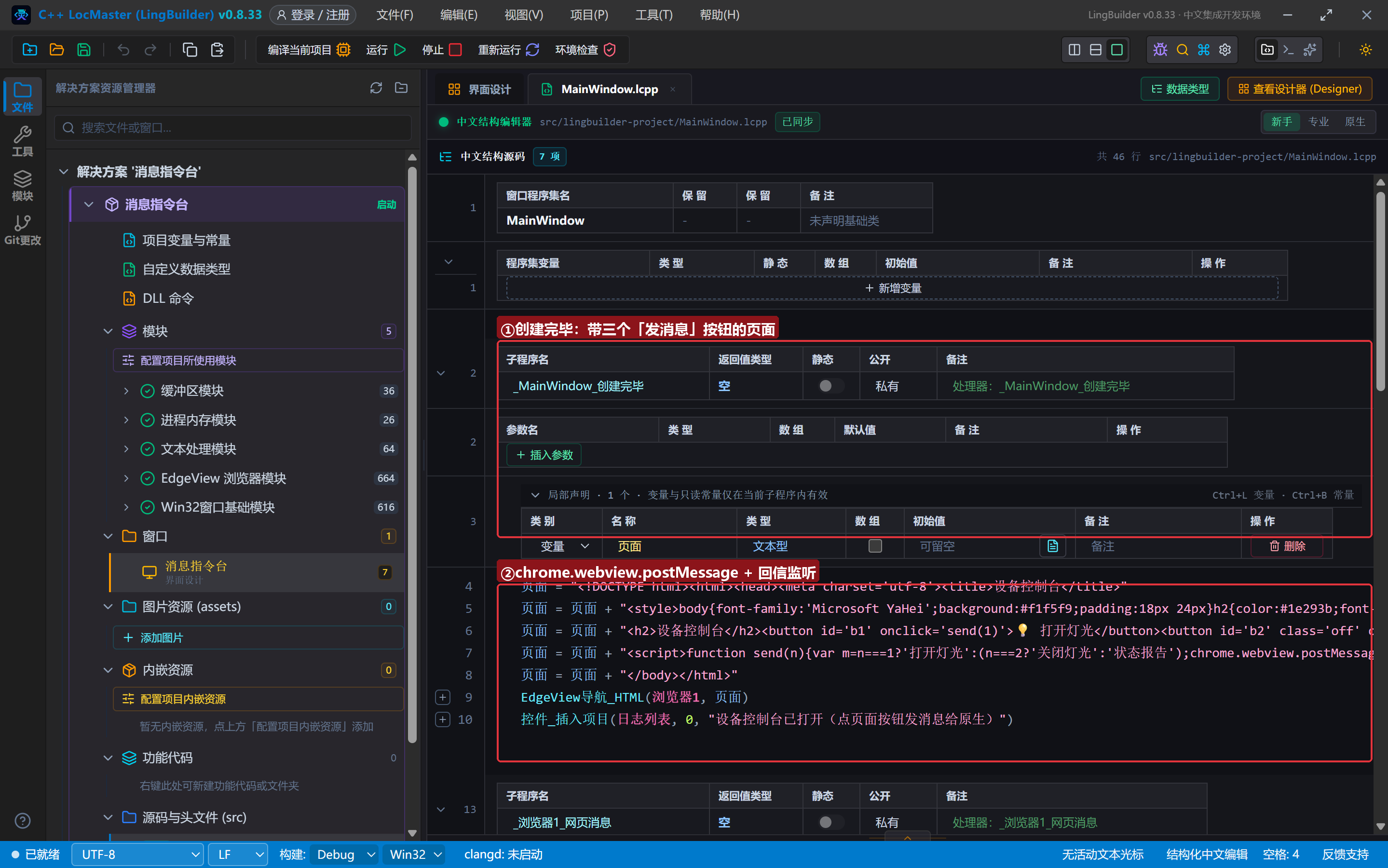Open the 模块 sidebar panel

pyautogui.click(x=22, y=186)
